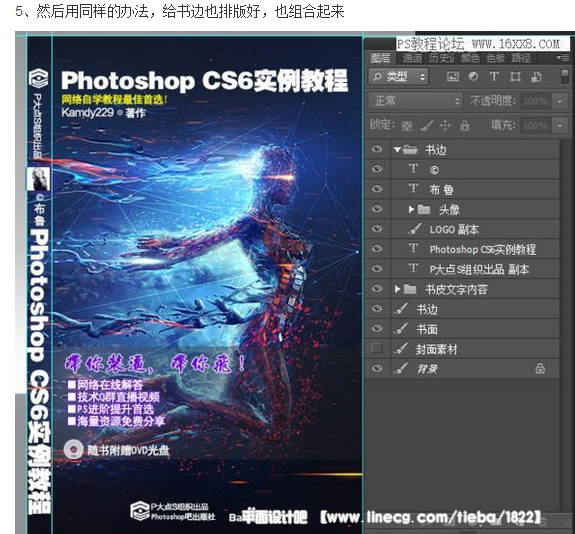Toggle the layer filter on/off switch

[x=565, y=76]
